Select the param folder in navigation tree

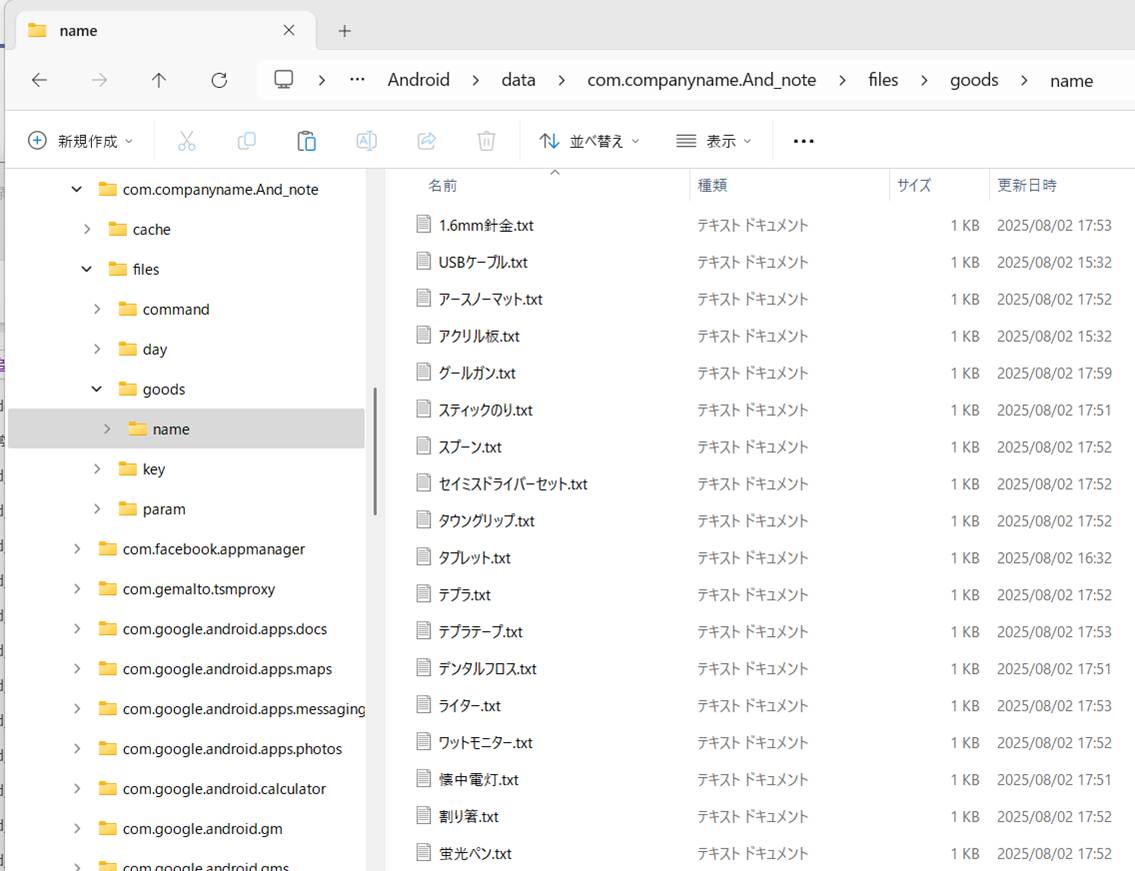164,509
